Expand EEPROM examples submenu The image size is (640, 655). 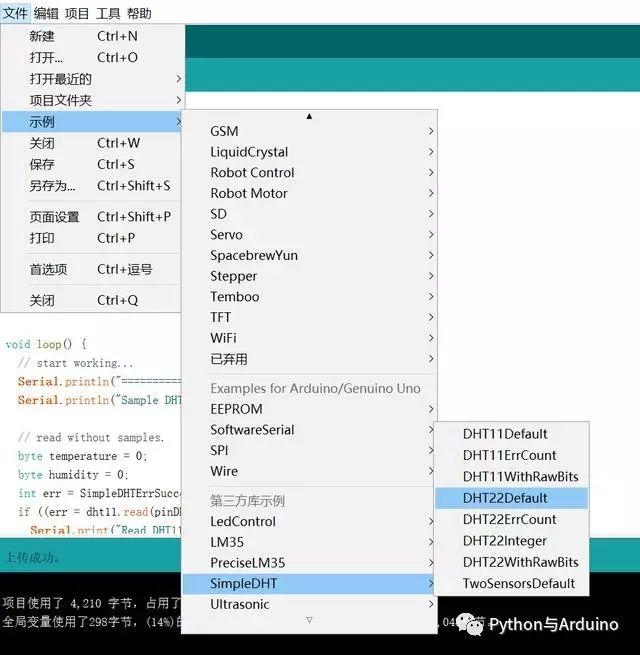(x=310, y=409)
